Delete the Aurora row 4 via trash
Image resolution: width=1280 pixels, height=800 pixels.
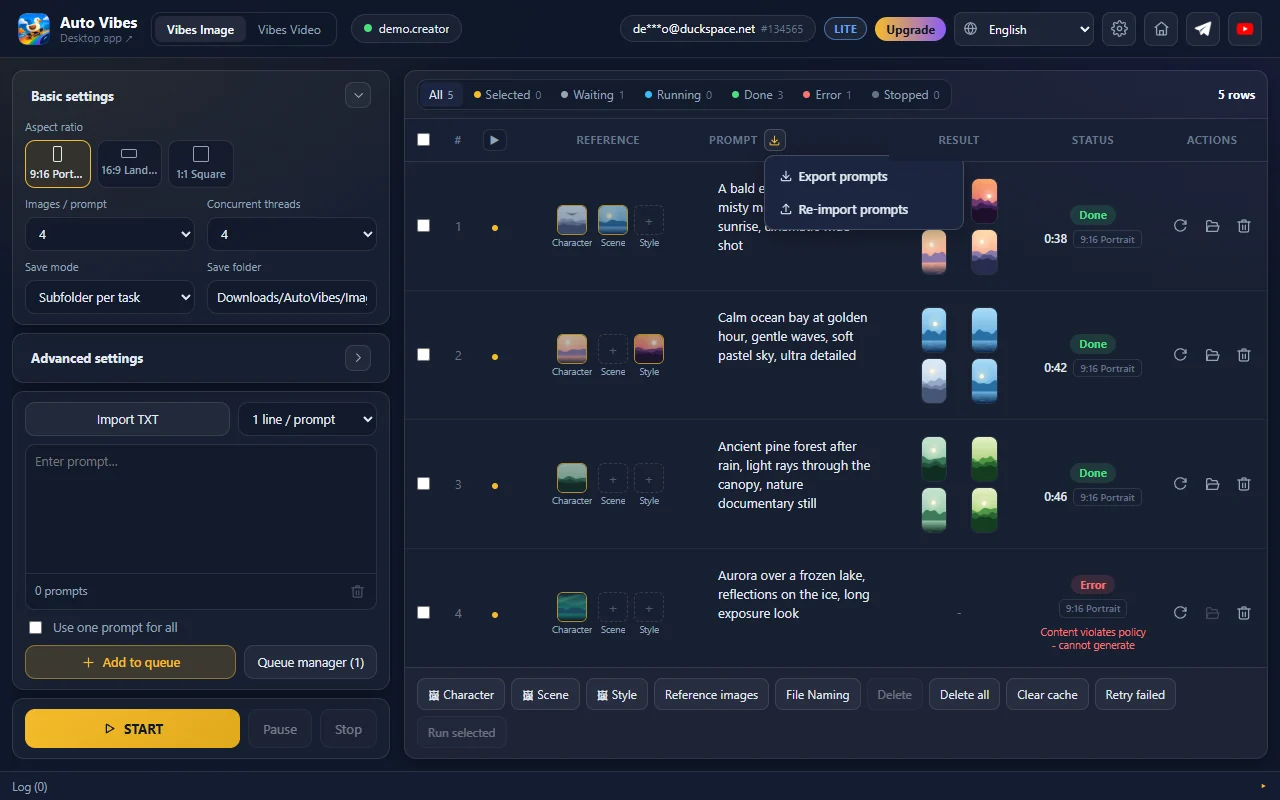(1244, 613)
